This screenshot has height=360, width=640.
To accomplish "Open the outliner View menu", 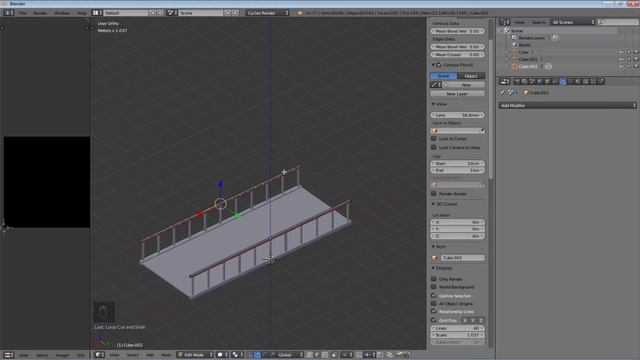I will tap(519, 22).
